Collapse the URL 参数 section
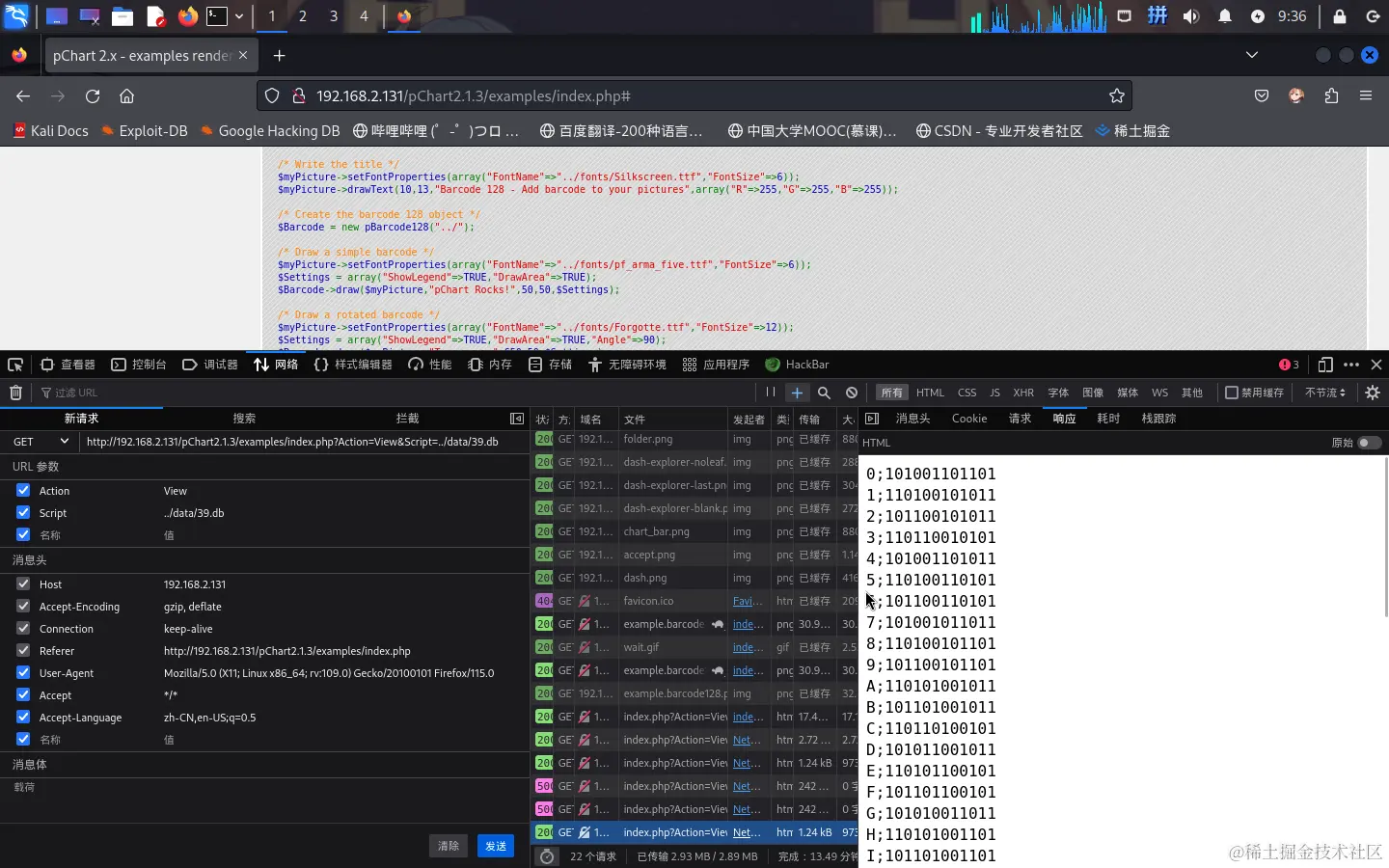This screenshot has height=868, width=1389. coord(36,467)
